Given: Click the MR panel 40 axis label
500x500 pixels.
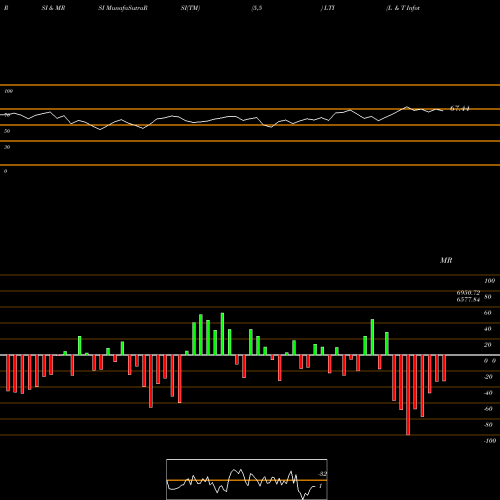Looking at the screenshot, I should [x=487, y=329].
